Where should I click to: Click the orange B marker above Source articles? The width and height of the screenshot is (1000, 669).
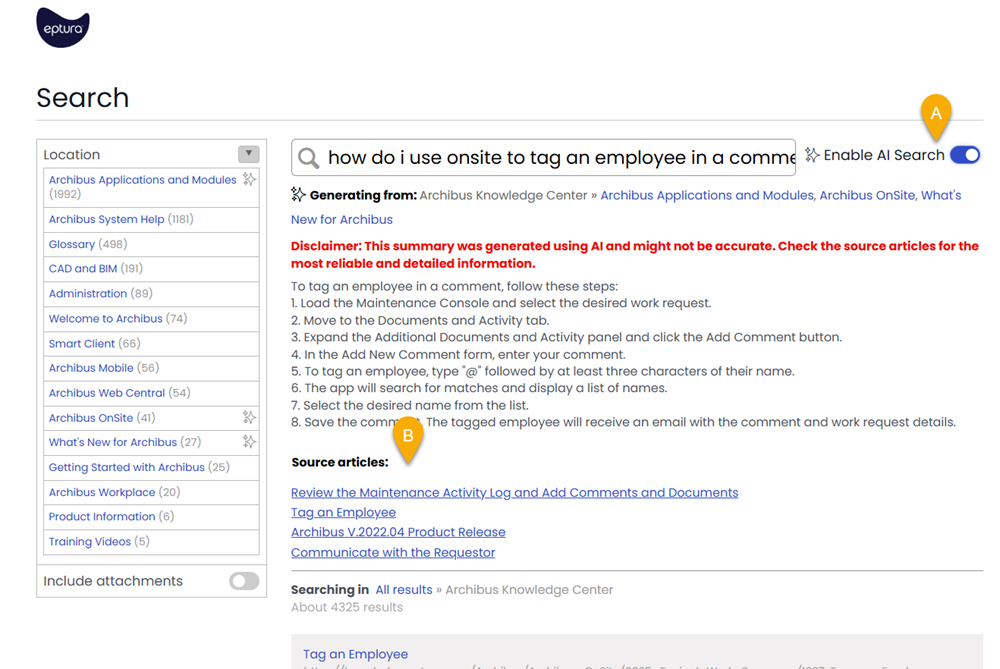[x=409, y=438]
